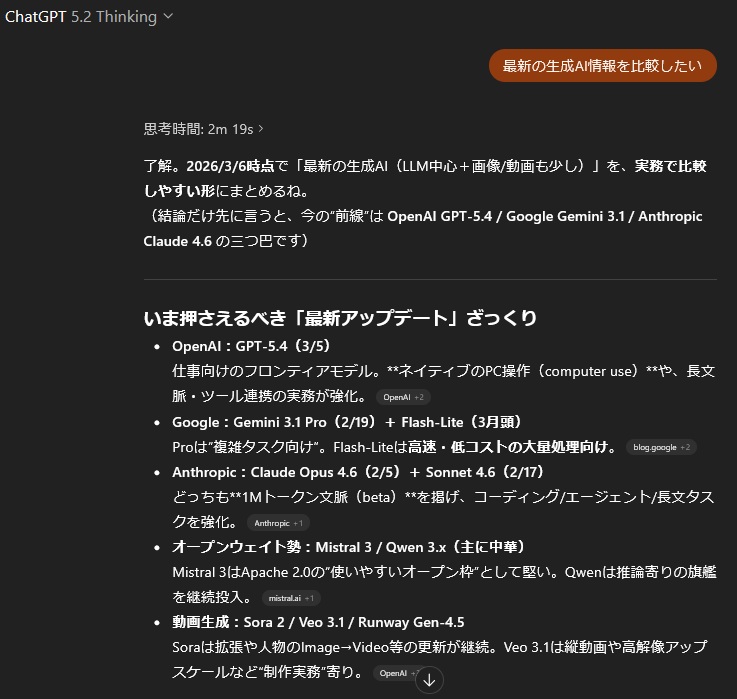
Task: Click the chevron beside 5.2 Thinking
Action: pyautogui.click(x=168, y=17)
